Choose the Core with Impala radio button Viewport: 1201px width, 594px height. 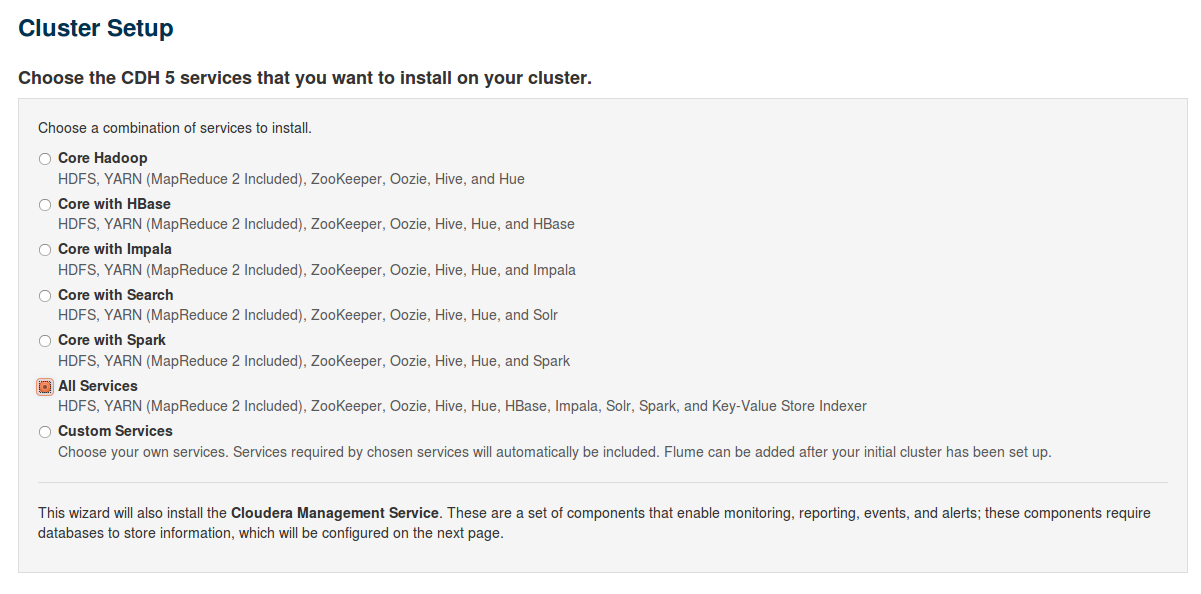(44, 250)
